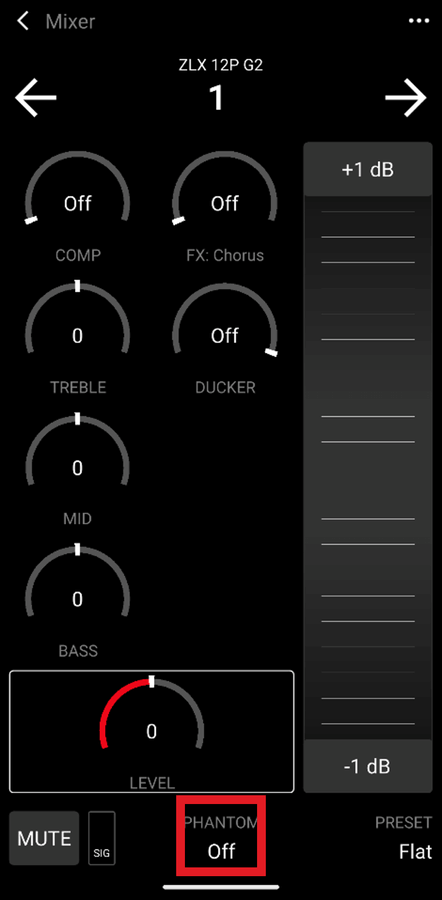442x900 pixels.
Task: Open the PRESET Flat selector
Action: click(403, 837)
